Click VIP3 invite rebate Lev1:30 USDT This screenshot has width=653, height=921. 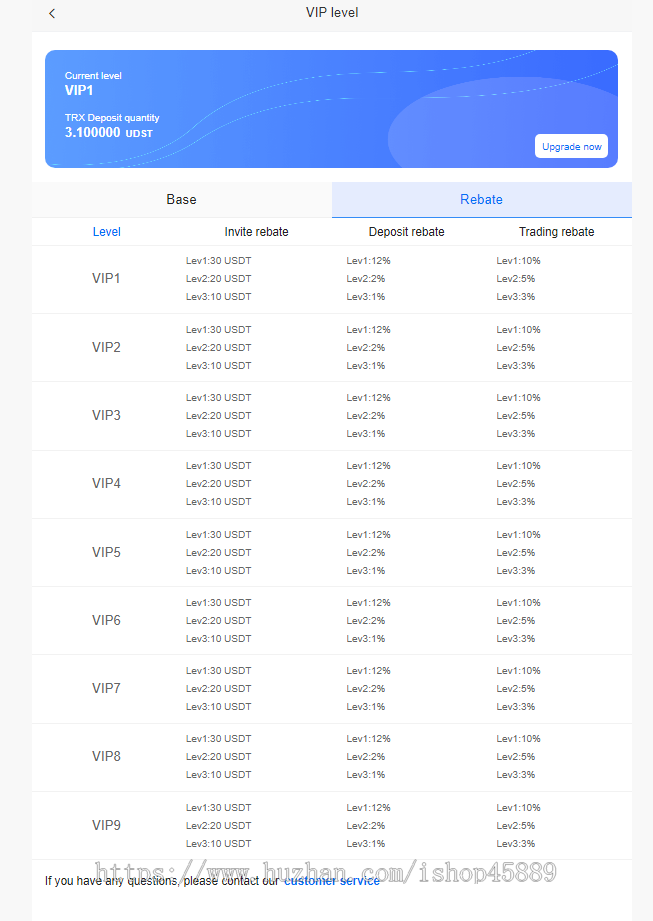218,398
